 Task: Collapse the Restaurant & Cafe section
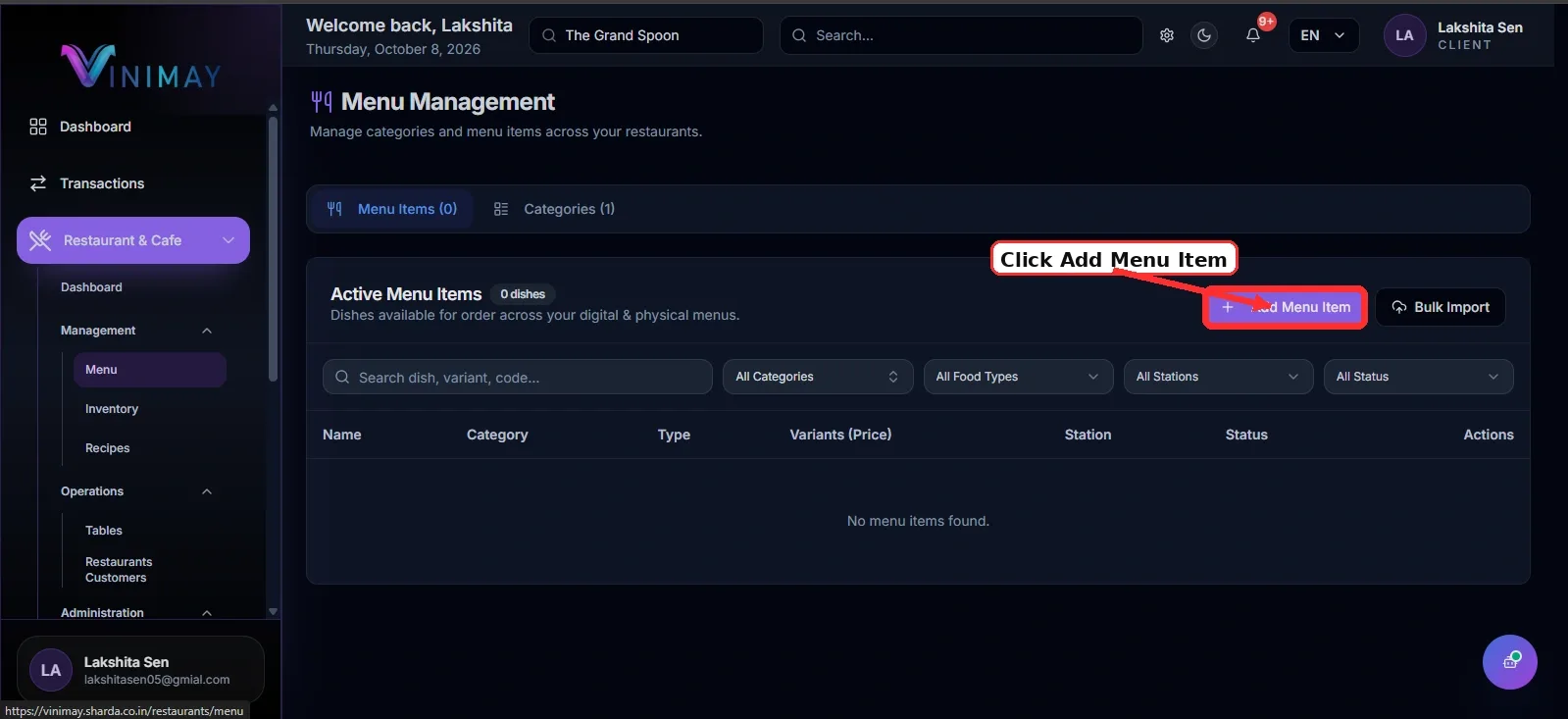[228, 240]
